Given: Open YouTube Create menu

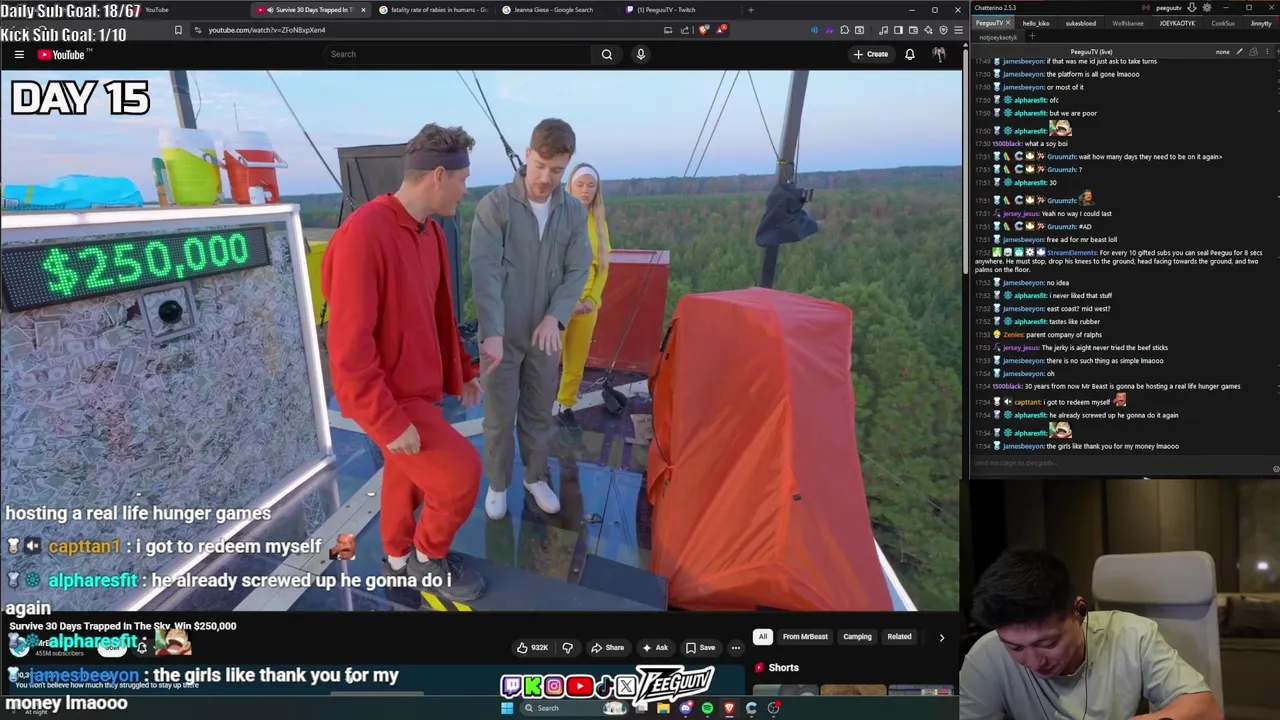Looking at the screenshot, I should tap(871, 54).
